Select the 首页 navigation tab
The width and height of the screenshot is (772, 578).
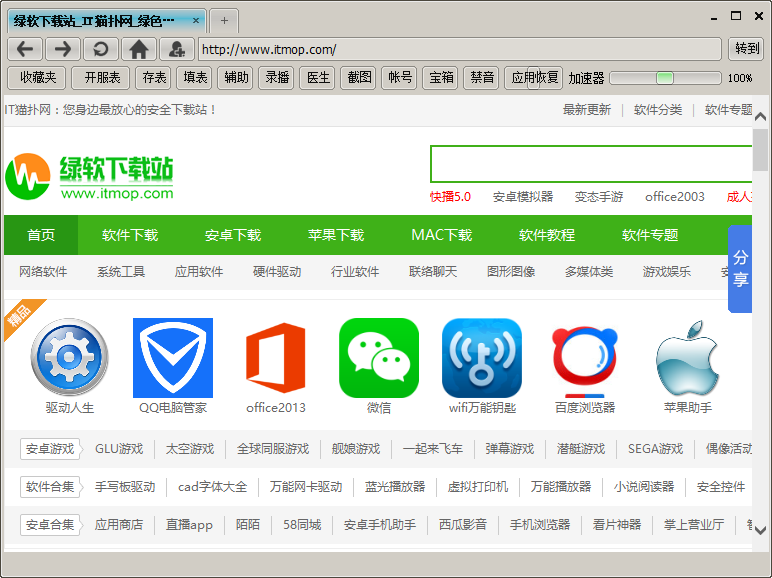click(41, 235)
